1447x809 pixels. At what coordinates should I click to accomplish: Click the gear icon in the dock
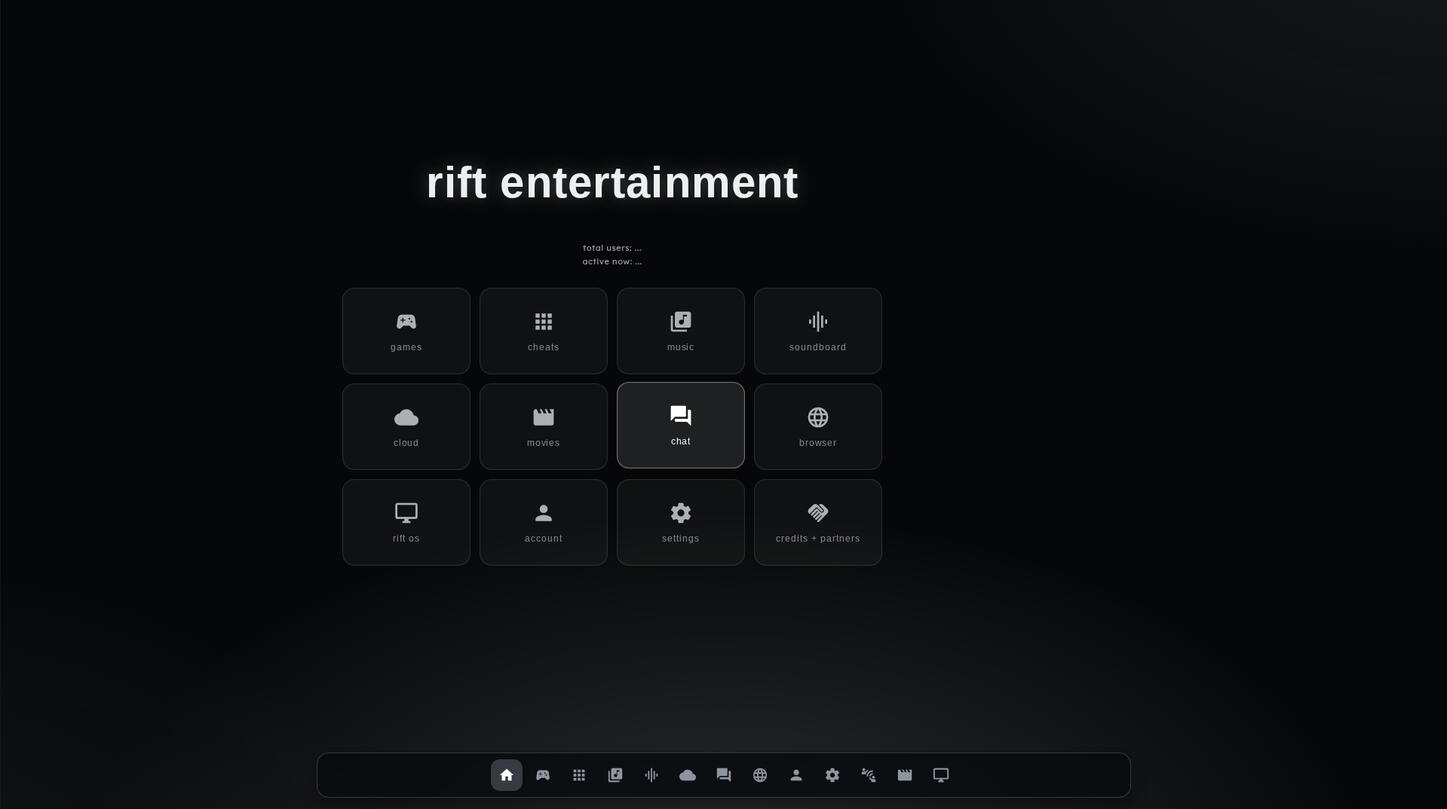pyautogui.click(x=832, y=775)
